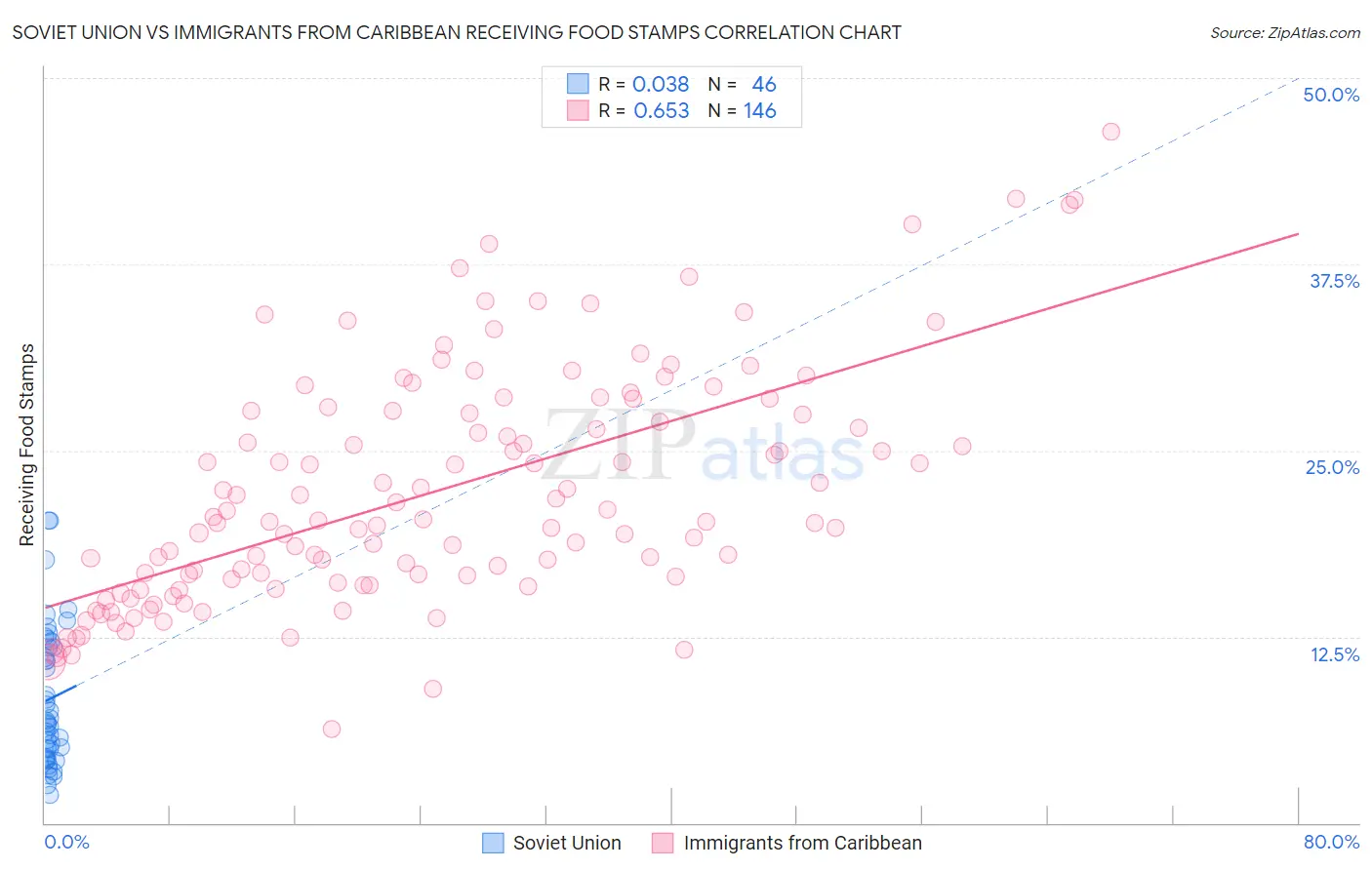Viewport: 1372px width, 870px height.
Task: Click the blue swatch beside R = 0.038
Action: tap(578, 85)
